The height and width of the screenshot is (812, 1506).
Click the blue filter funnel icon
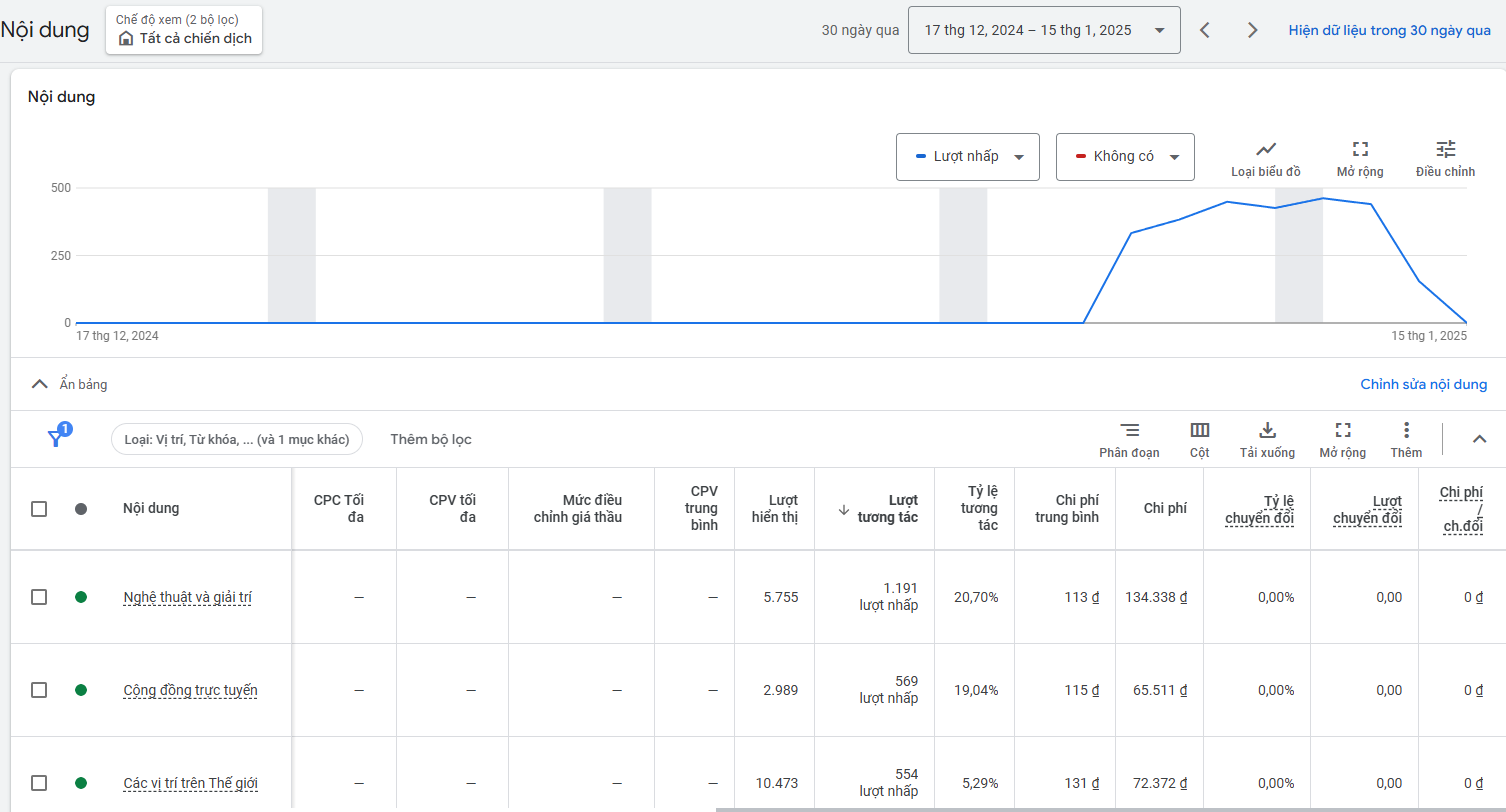[x=56, y=438]
